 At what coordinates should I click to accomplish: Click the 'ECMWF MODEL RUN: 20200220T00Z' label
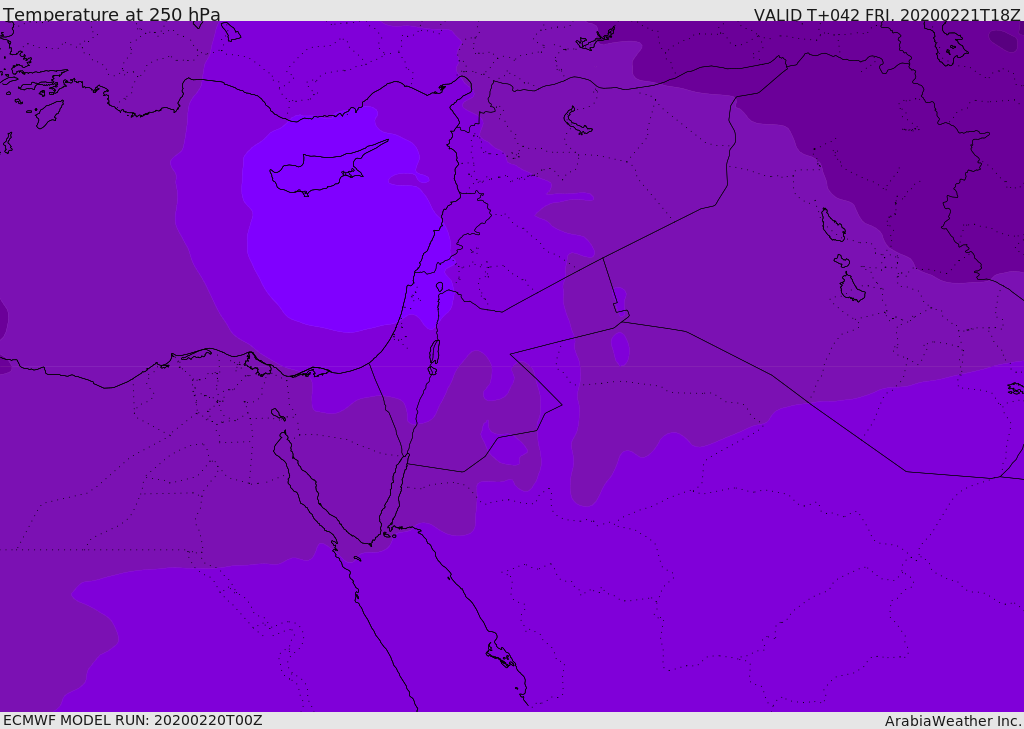133,720
